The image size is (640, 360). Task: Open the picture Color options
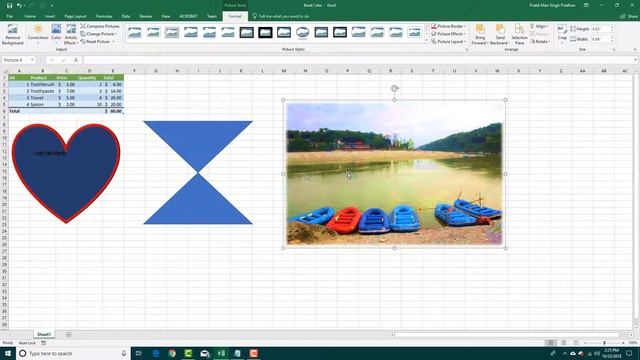pyautogui.click(x=56, y=34)
